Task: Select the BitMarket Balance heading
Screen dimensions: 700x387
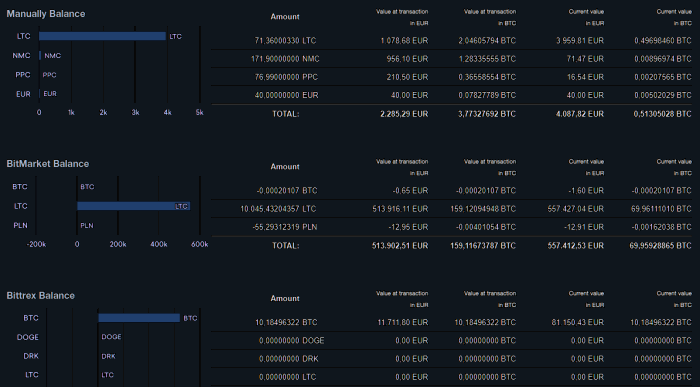Action: tap(47, 164)
